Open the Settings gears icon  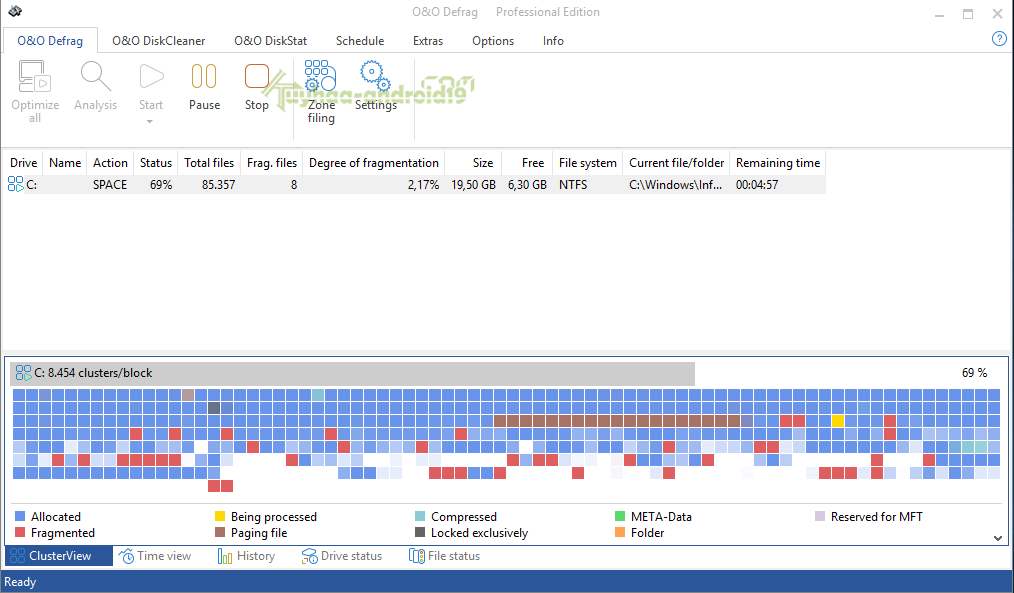coord(375,76)
